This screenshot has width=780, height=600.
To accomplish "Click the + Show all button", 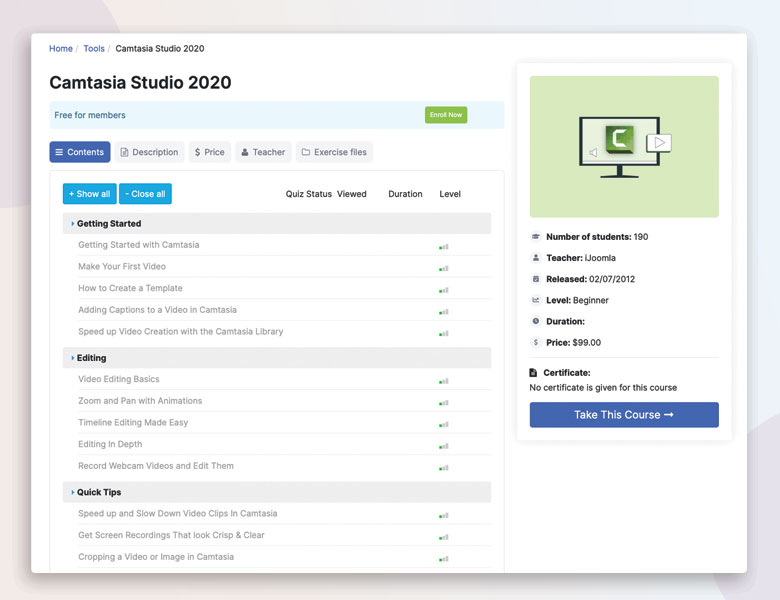I will click(x=90, y=194).
